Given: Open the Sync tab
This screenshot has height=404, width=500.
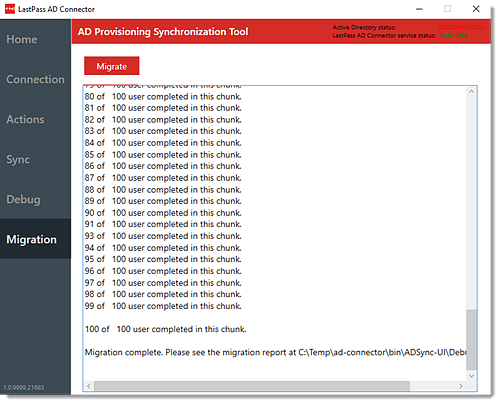Looking at the screenshot, I should pyautogui.click(x=18, y=159).
